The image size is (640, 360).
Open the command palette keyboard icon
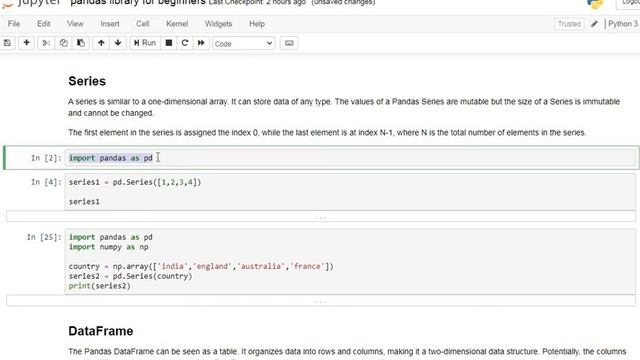pos(289,43)
